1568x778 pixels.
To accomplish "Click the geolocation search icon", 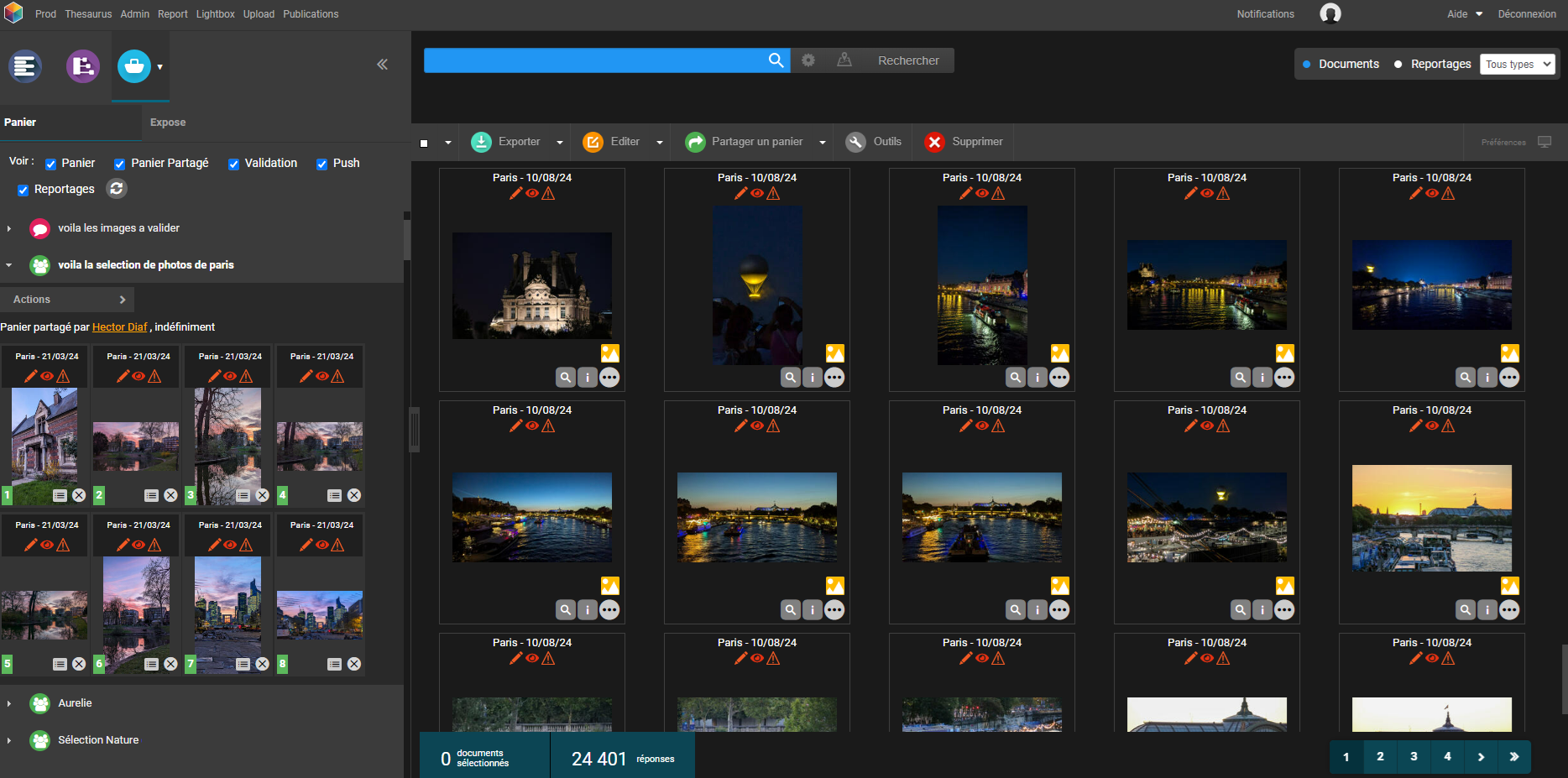I will [x=844, y=60].
